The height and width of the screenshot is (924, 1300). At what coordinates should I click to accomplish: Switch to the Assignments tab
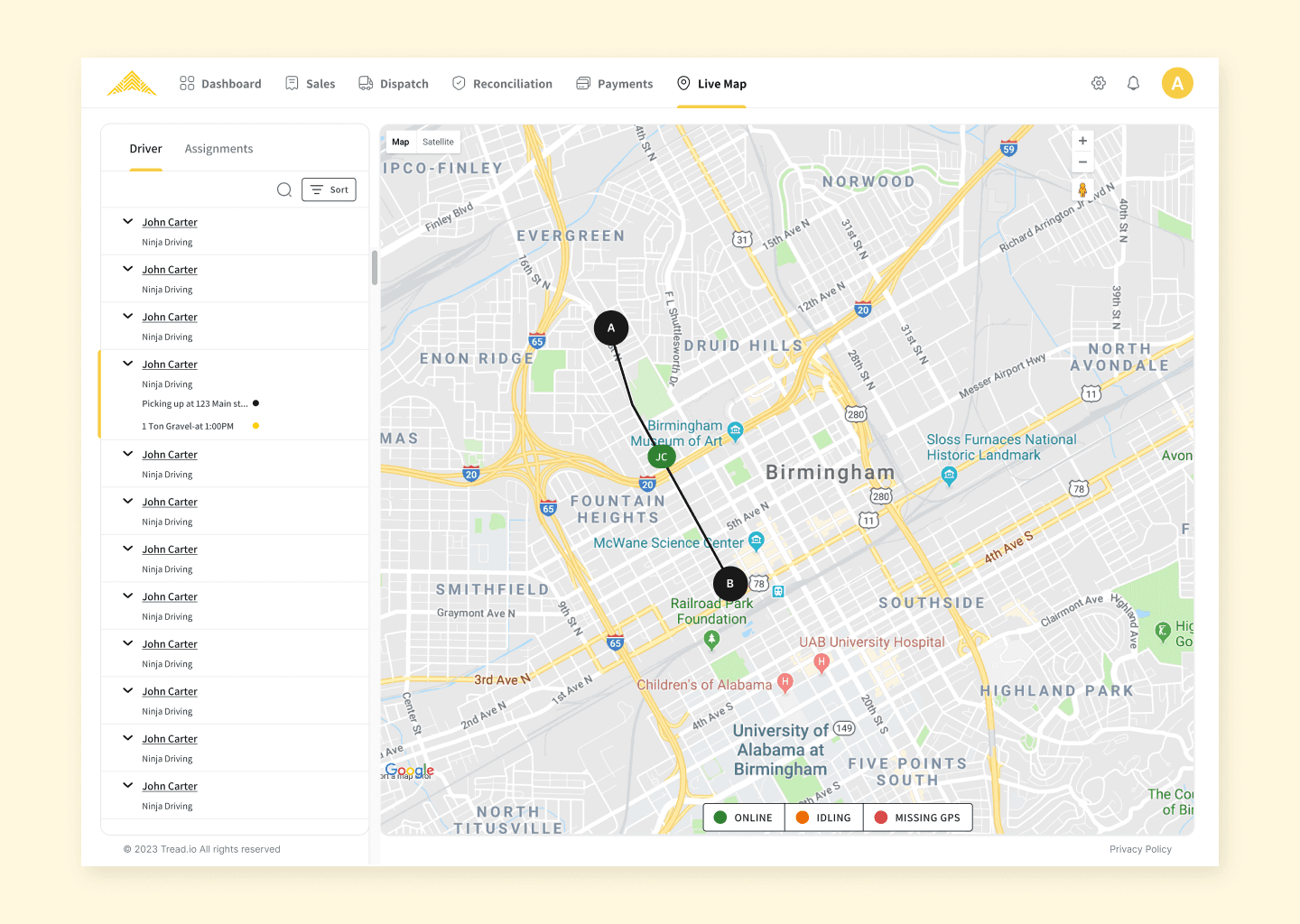[218, 149]
